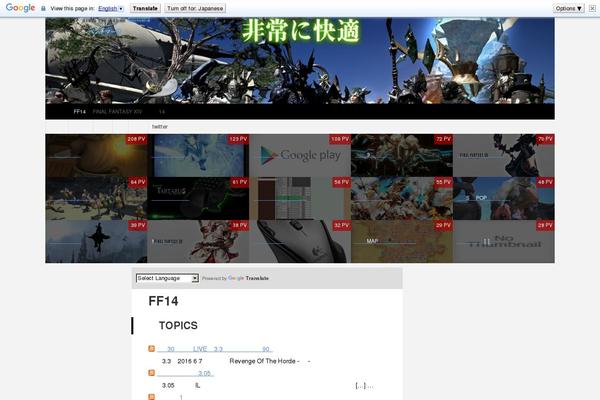Open the POP 48 PV thumbnail
Screen dimensions: 600x400
[504, 198]
